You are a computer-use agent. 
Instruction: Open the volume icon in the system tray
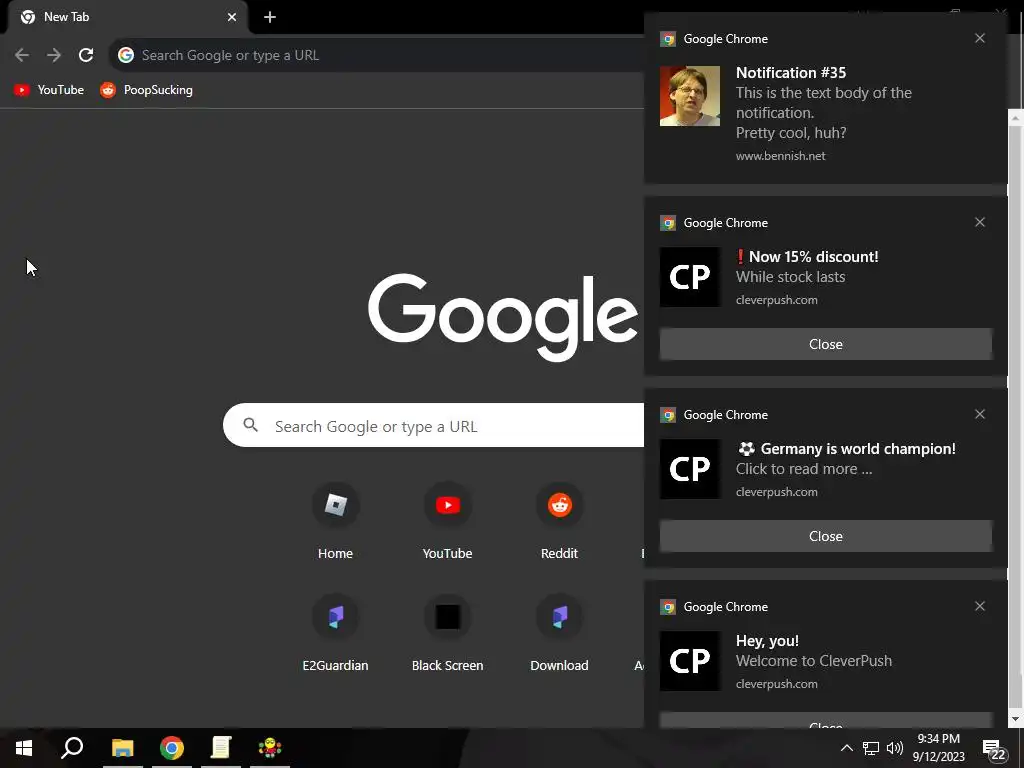[x=895, y=748]
